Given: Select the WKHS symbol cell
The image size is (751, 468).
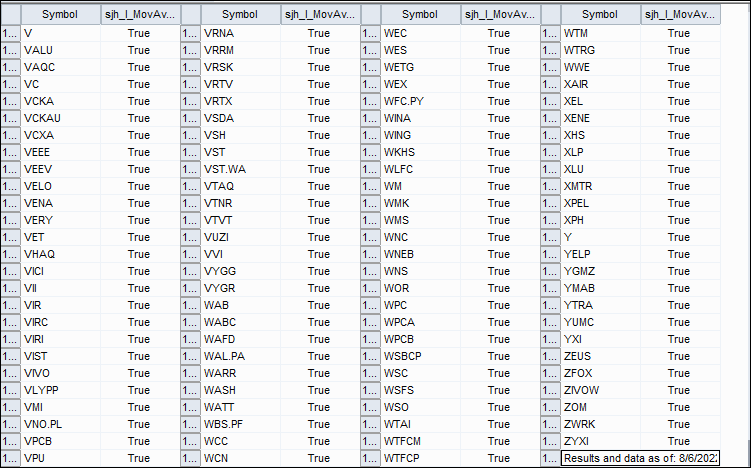Looking at the screenshot, I should pos(421,152).
